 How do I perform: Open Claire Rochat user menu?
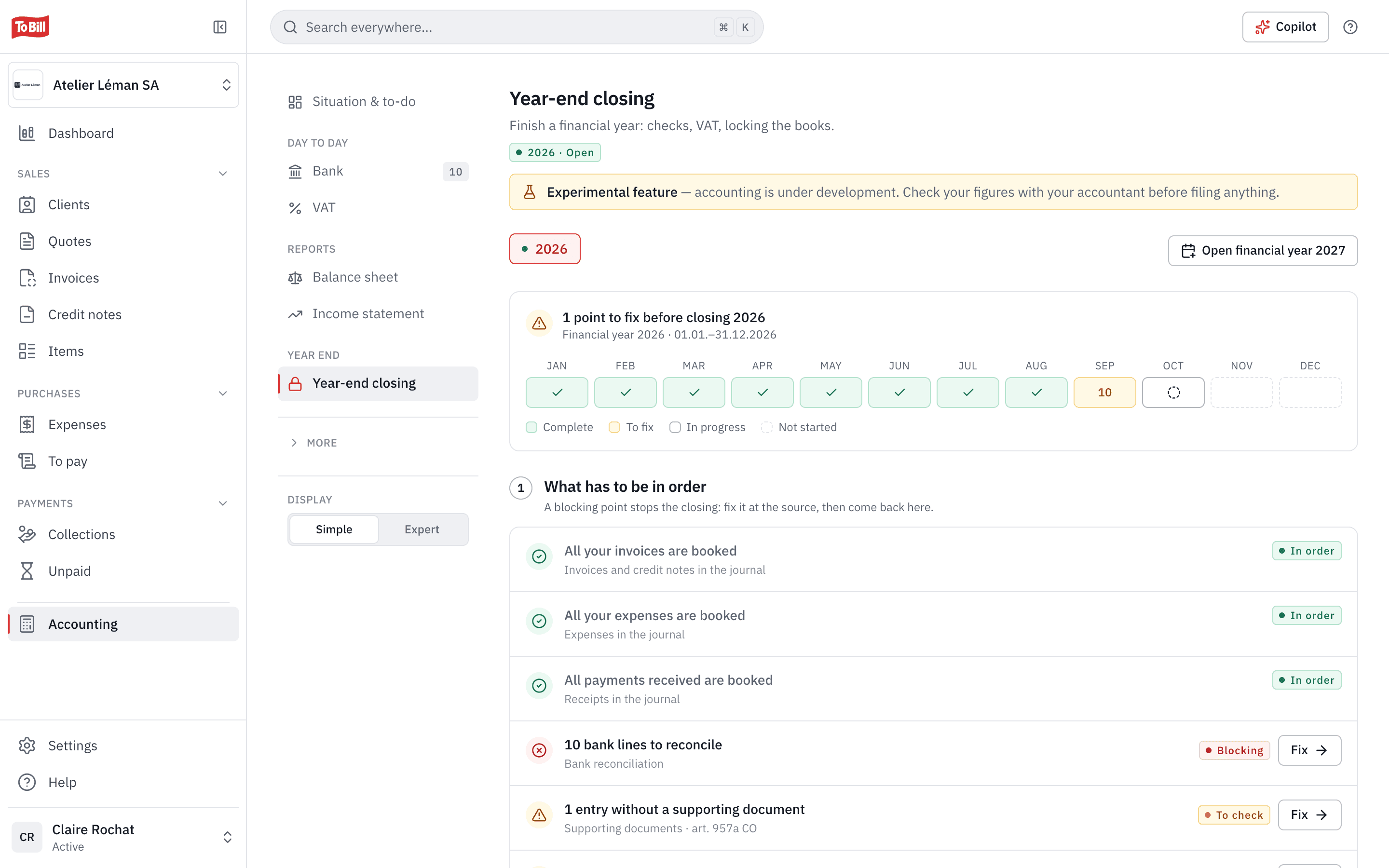click(x=123, y=837)
